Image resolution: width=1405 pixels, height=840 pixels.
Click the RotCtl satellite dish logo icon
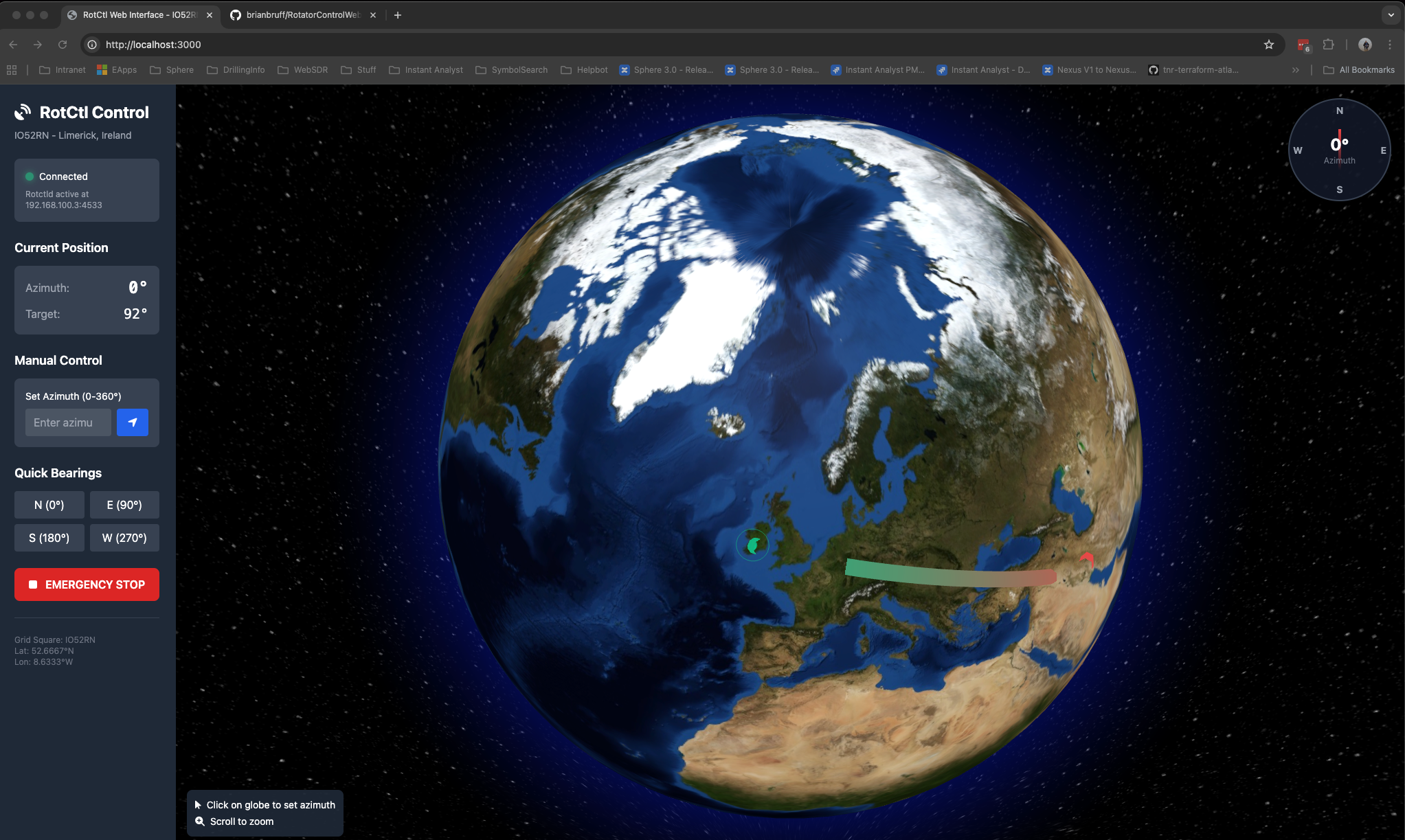click(23, 112)
